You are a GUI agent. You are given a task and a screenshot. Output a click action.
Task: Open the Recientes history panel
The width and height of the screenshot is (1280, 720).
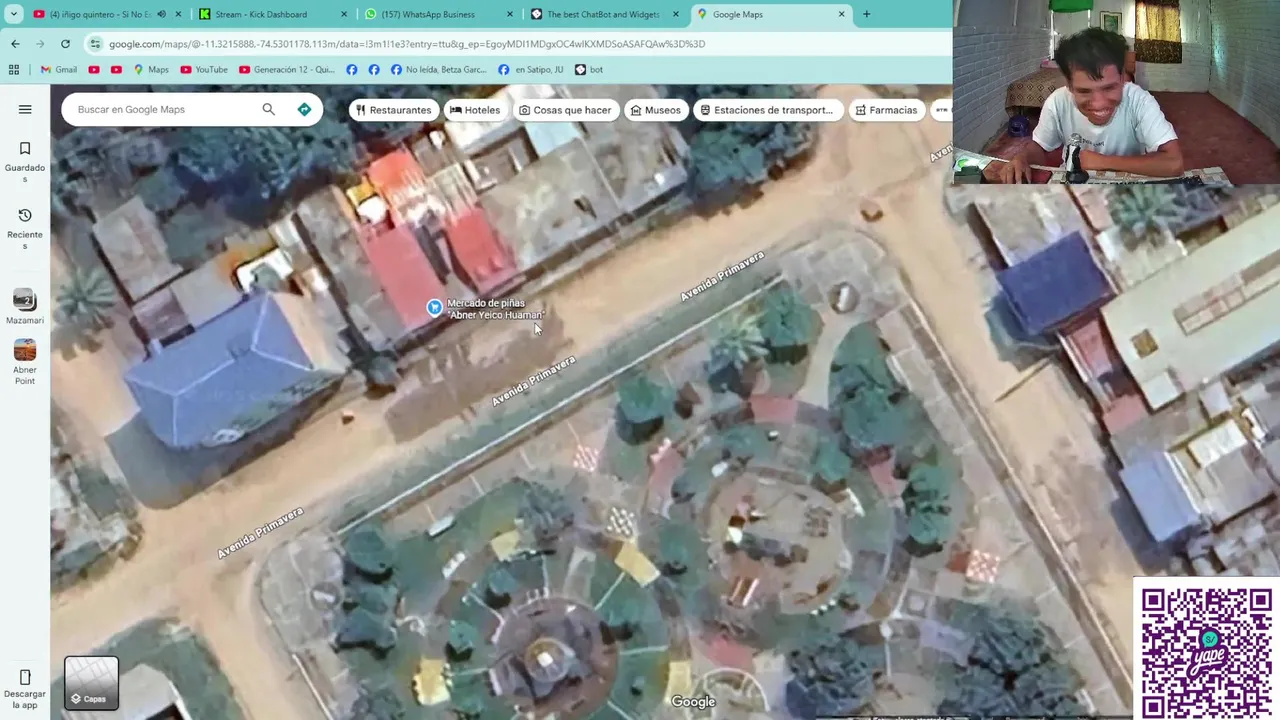pos(25,228)
